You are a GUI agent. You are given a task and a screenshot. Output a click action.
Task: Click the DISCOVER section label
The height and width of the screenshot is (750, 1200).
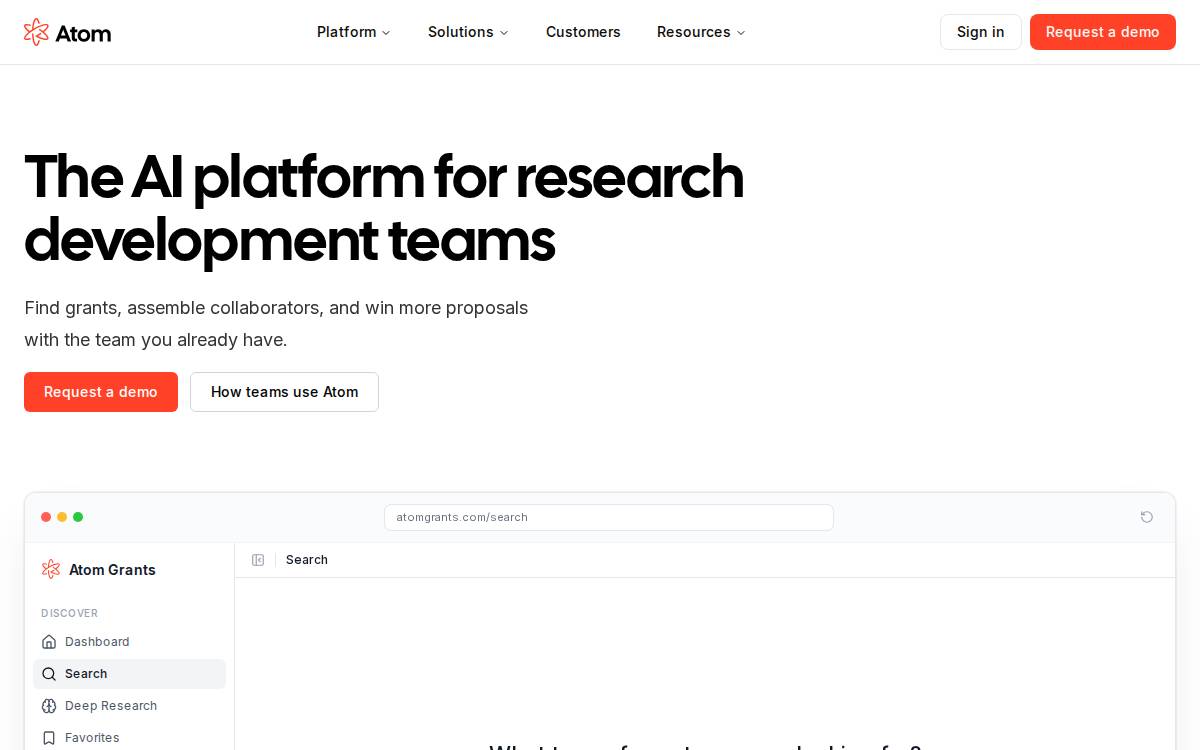(x=70, y=613)
